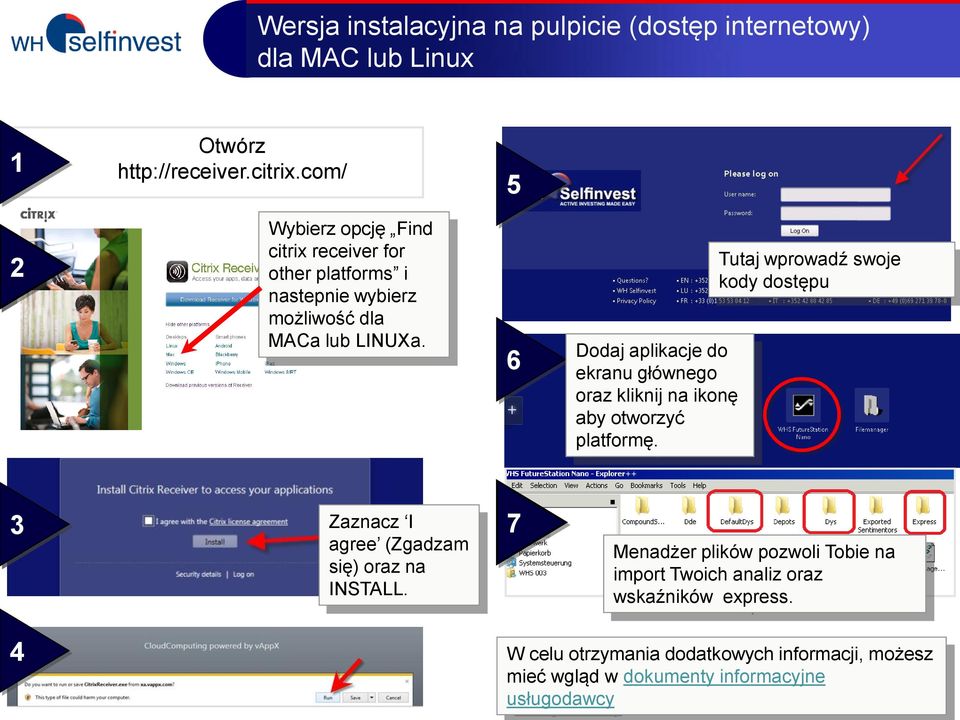The image size is (960, 720).
Task: Click the WH Selfinvest link on login page
Action: pyautogui.click(x=636, y=291)
